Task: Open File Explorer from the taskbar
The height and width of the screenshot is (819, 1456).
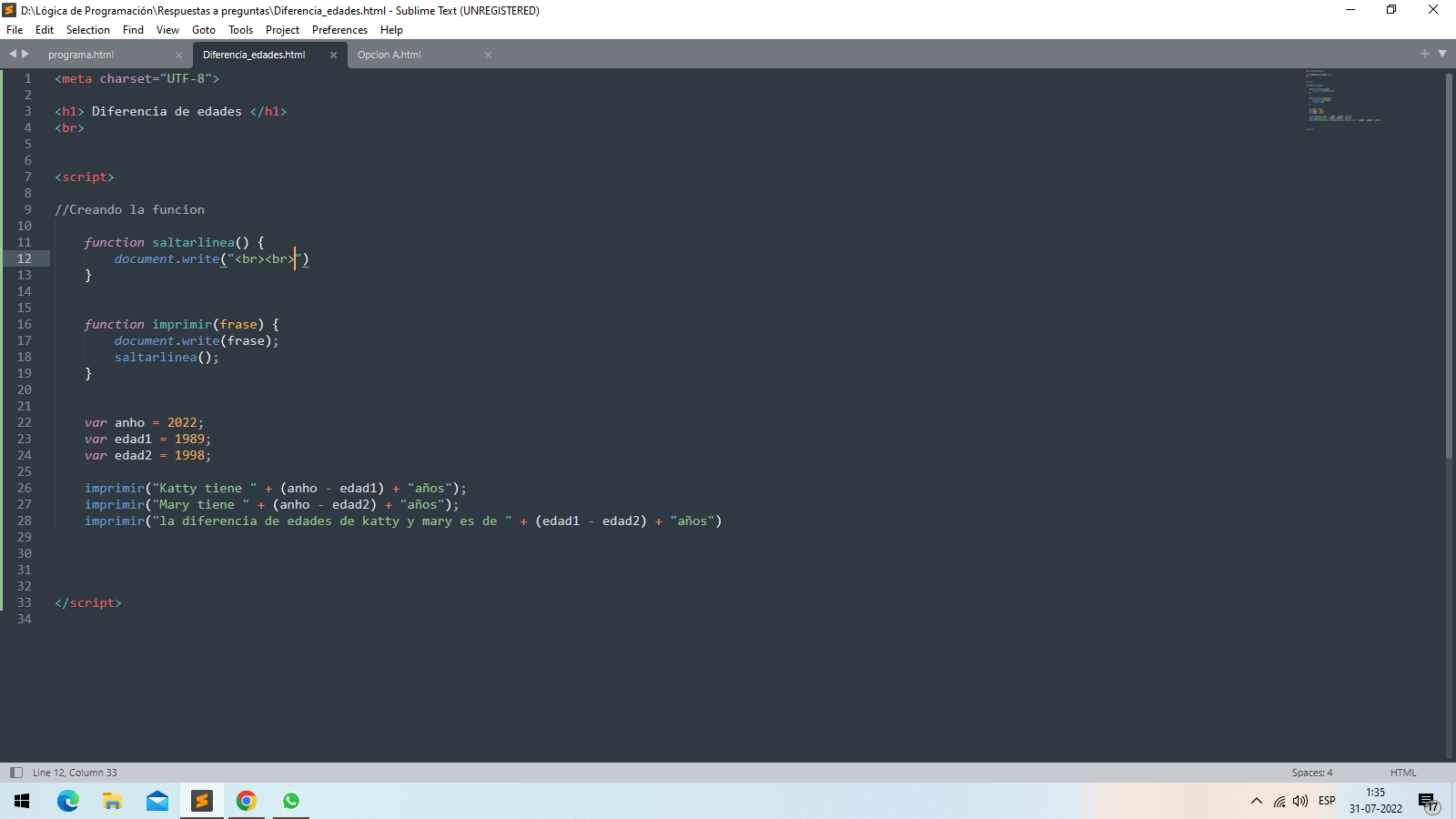Action: pos(112,801)
